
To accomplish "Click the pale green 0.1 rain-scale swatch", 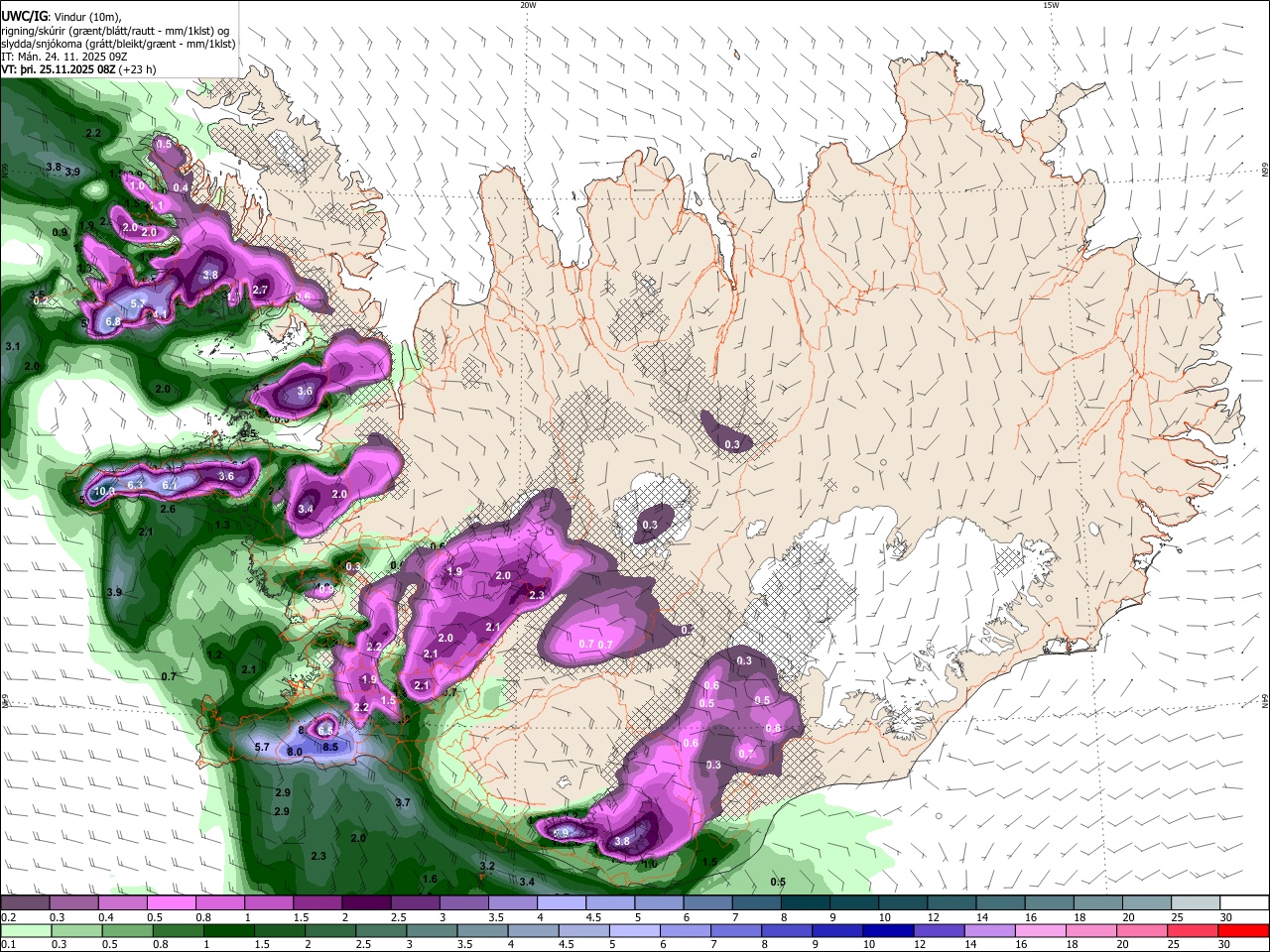I will (x=26, y=931).
